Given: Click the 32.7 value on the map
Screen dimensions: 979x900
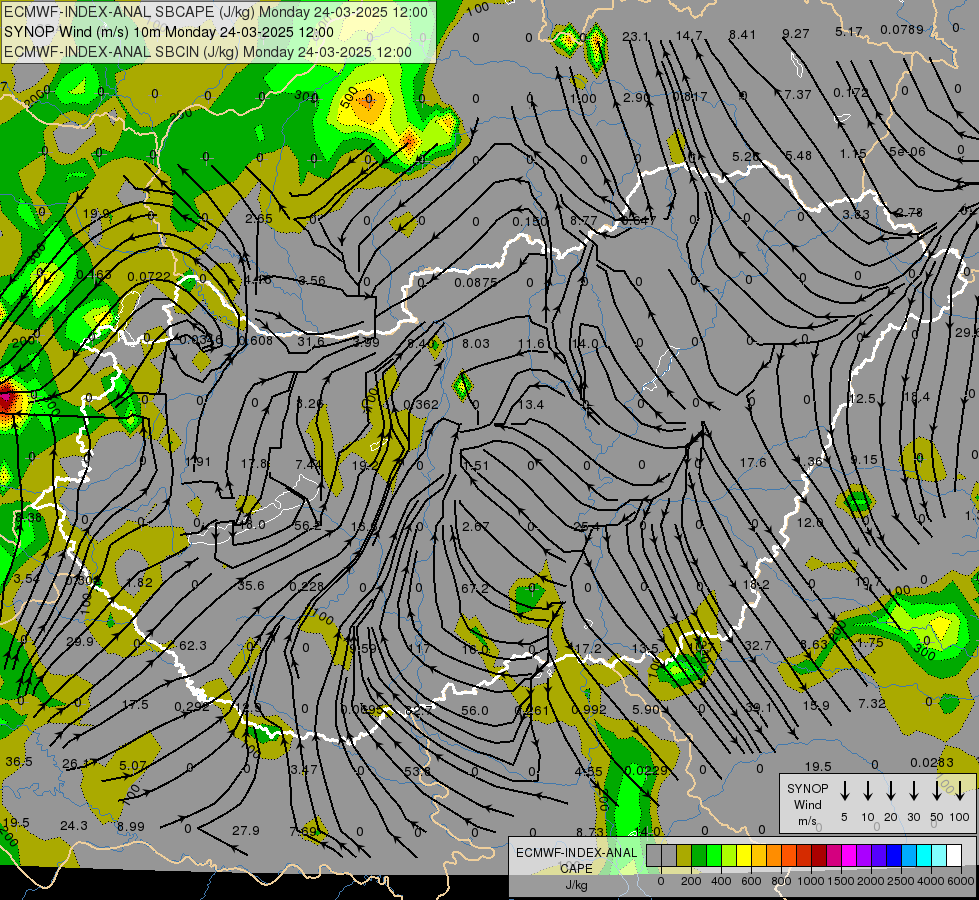Looking at the screenshot, I should (x=757, y=645).
